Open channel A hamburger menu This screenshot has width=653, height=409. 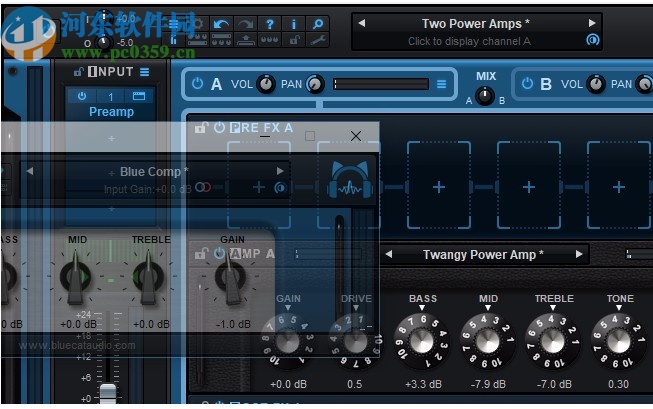point(441,84)
